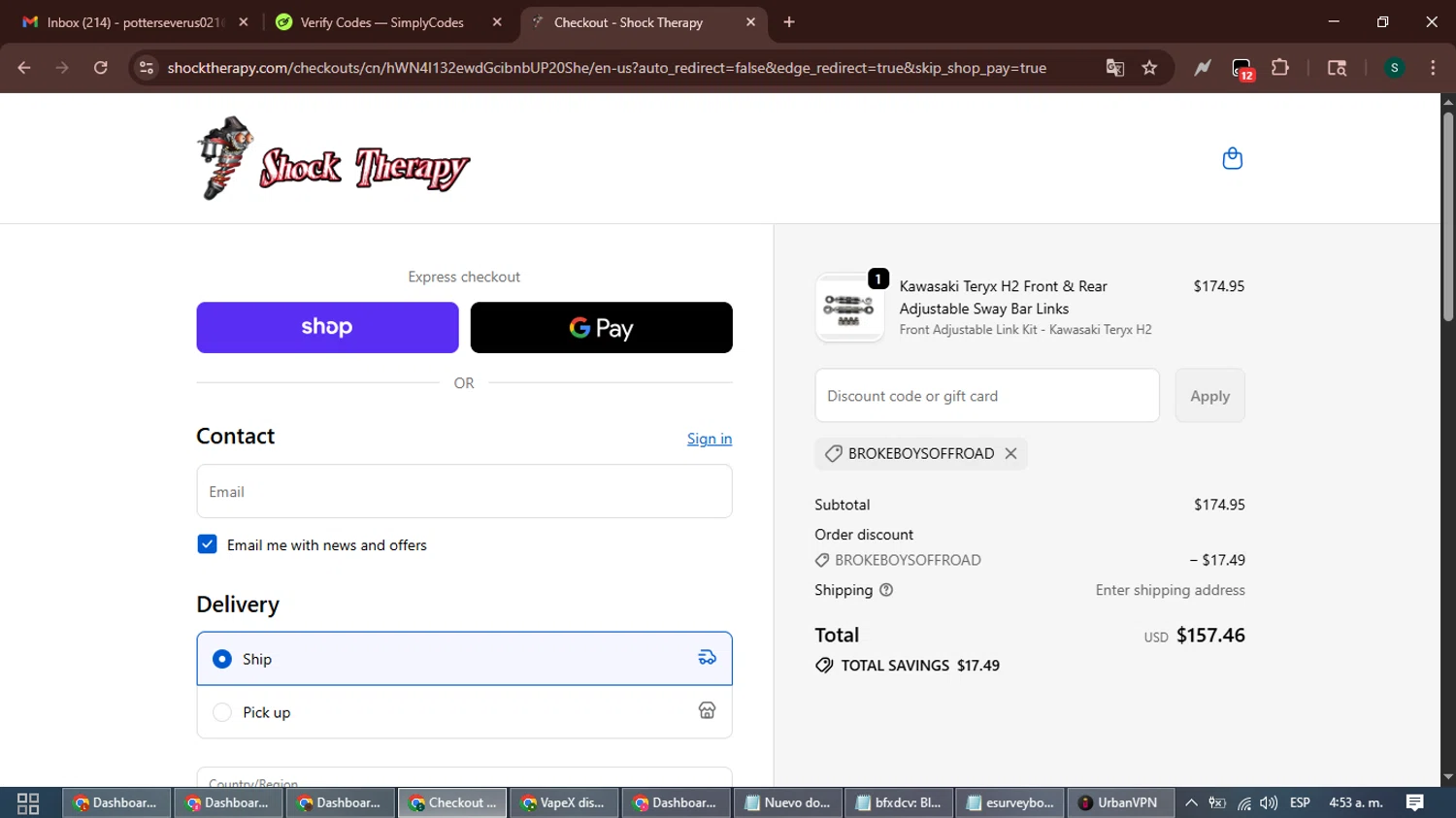Open the taskbar notification center icon

1415,802
